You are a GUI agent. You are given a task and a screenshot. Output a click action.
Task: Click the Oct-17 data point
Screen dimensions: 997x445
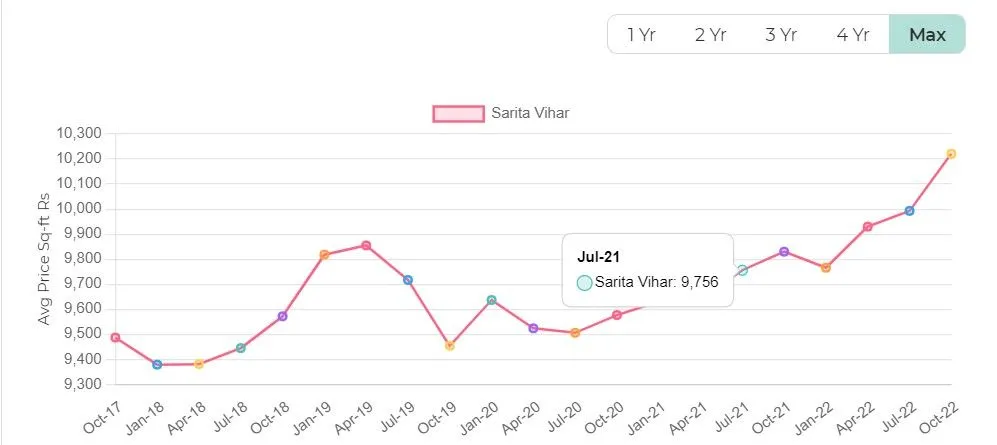[115, 338]
